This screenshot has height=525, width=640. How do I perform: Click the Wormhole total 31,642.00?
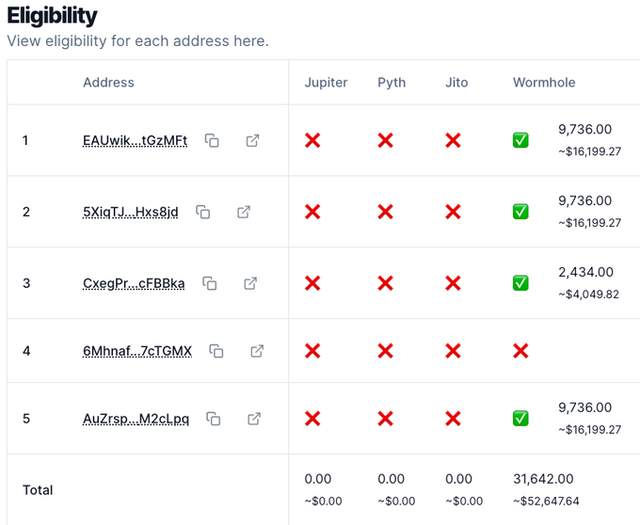click(543, 478)
